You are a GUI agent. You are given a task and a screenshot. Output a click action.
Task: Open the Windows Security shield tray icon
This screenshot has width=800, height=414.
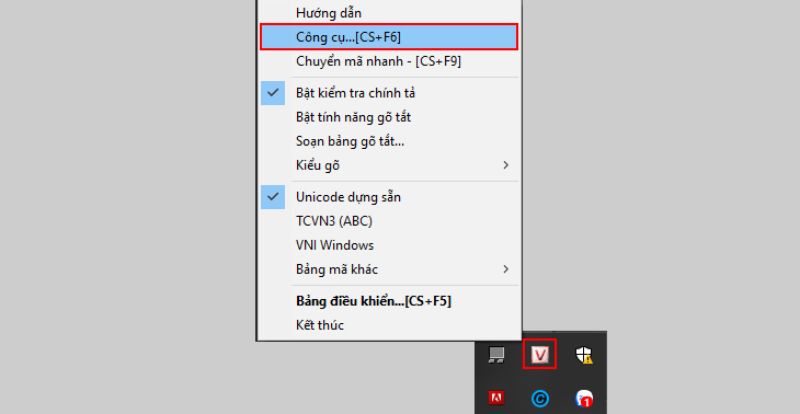[584, 355]
